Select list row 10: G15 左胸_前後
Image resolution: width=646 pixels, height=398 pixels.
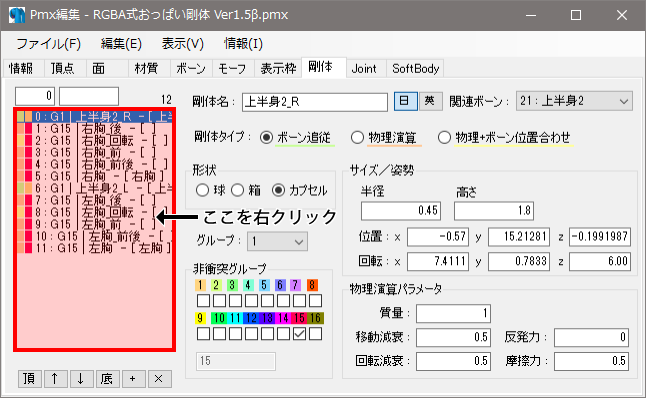click(94, 236)
